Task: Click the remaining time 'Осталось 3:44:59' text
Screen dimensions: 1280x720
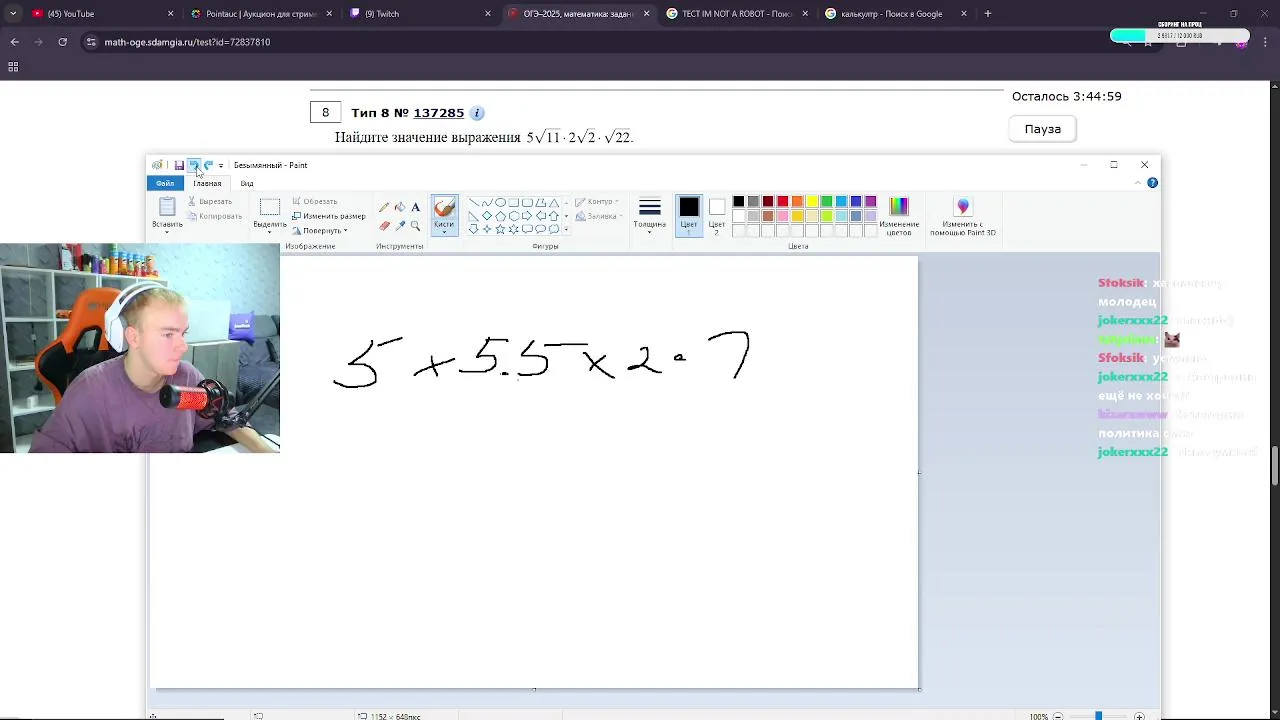Action: click(1067, 96)
